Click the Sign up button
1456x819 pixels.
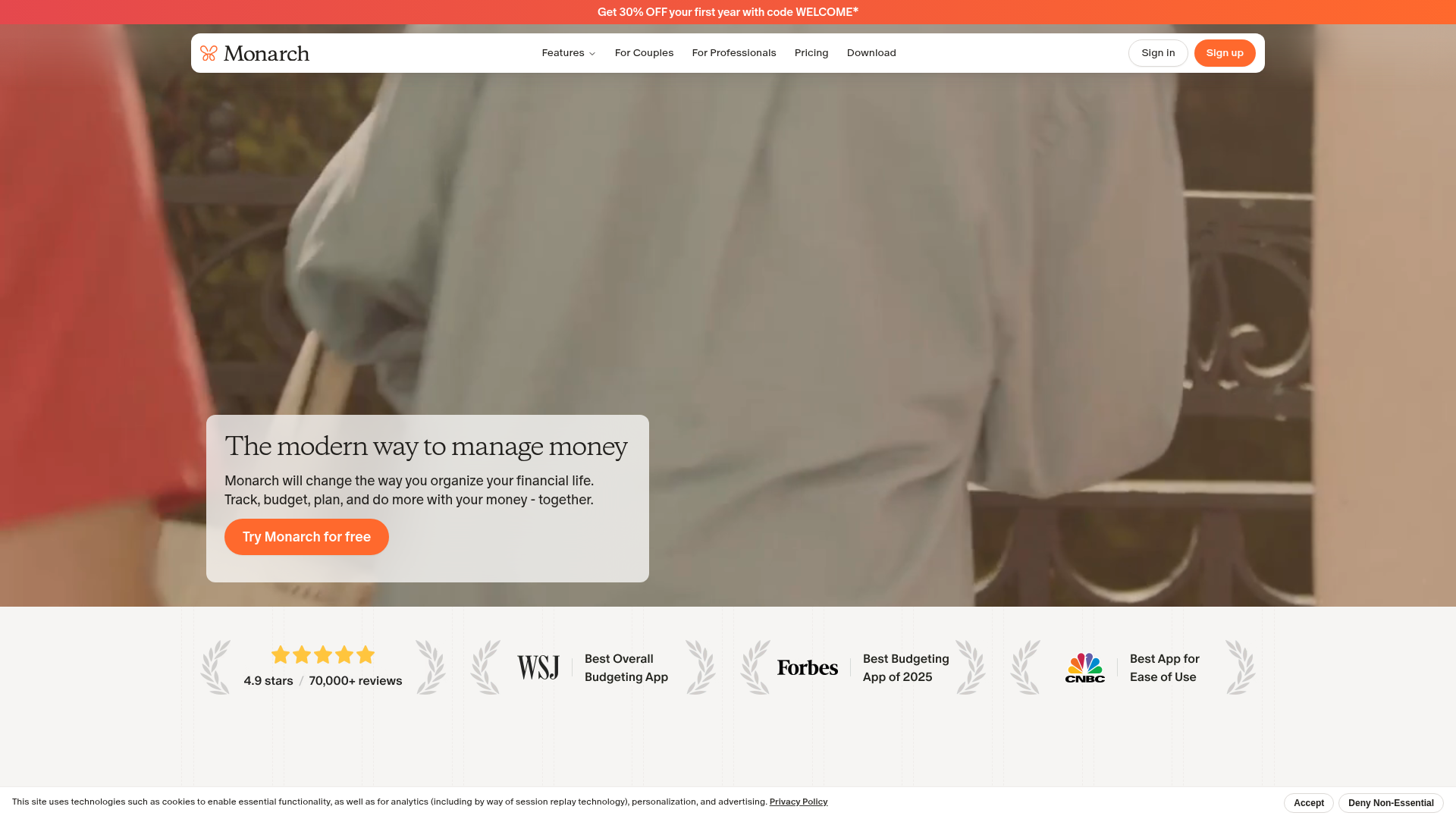(x=1225, y=53)
